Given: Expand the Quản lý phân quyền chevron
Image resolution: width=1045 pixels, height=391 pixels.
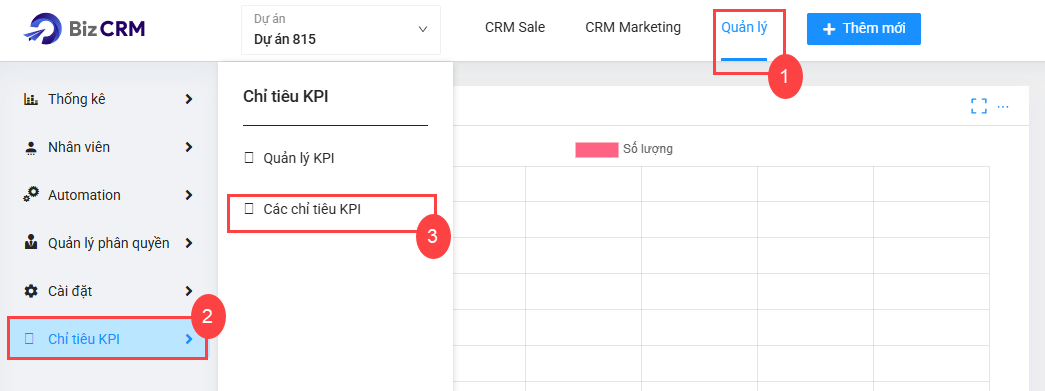Looking at the screenshot, I should click(x=189, y=243).
